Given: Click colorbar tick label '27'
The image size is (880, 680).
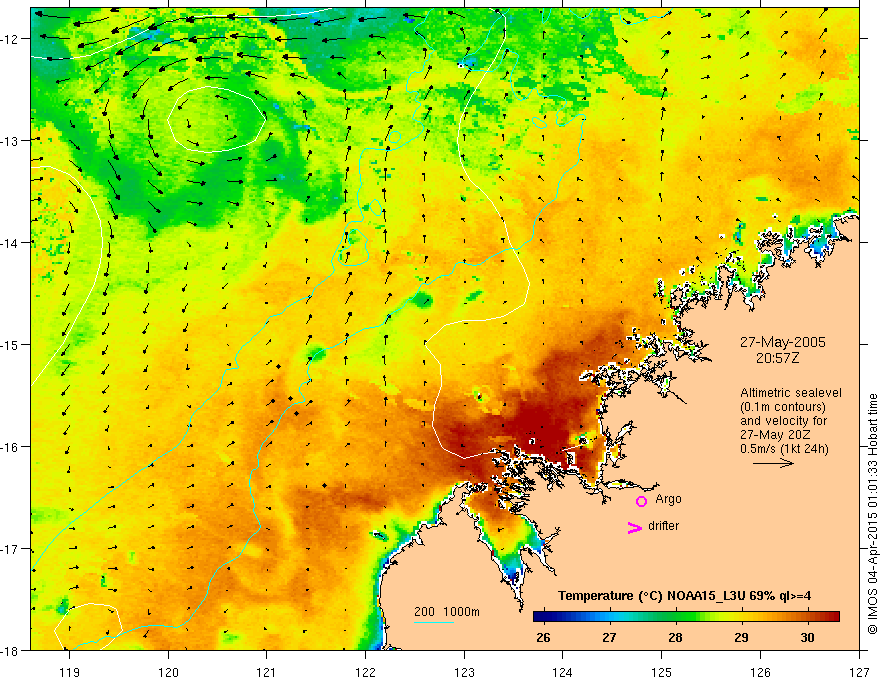Looking at the screenshot, I should (609, 638).
